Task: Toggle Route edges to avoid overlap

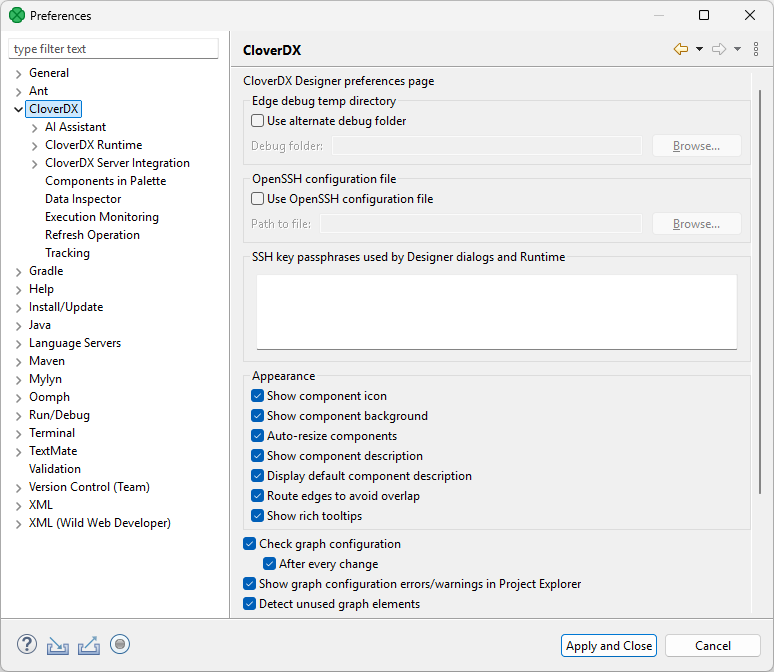Action: 257,496
